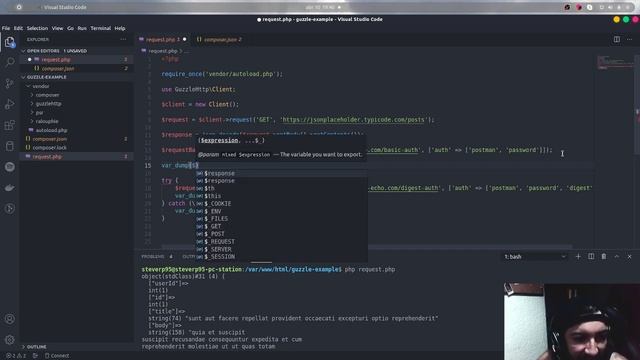Click the request.php breadcrumb
640x360 pixels.
tap(162, 51)
